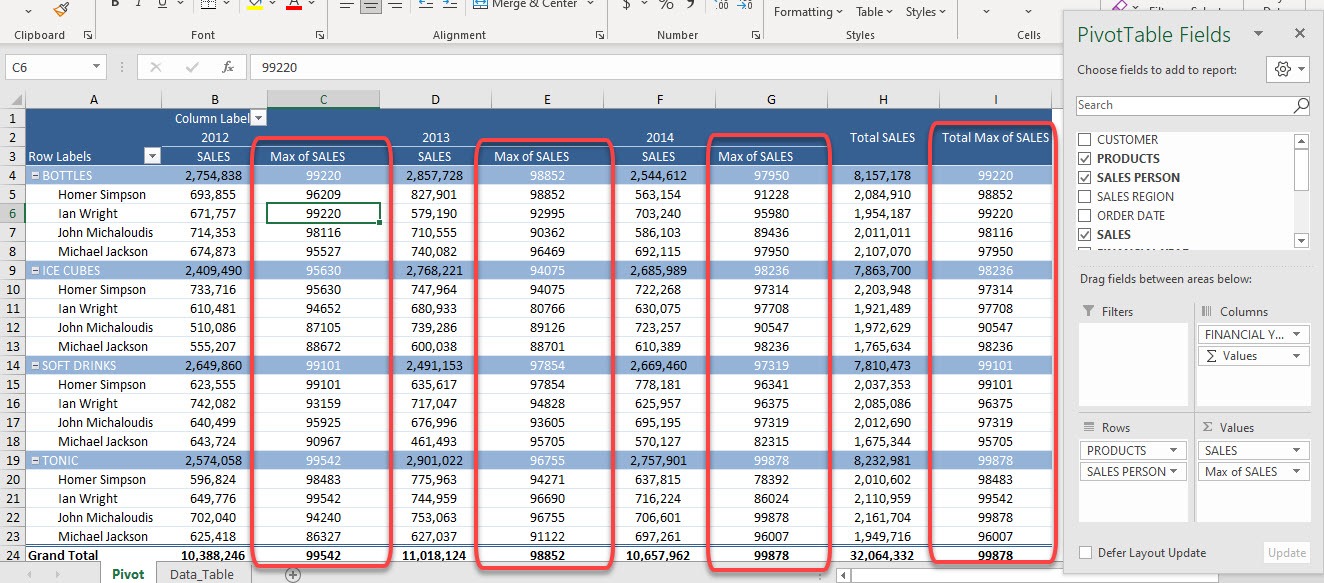
Task: Check the CUSTOMER field checkbox
Action: (x=1085, y=140)
